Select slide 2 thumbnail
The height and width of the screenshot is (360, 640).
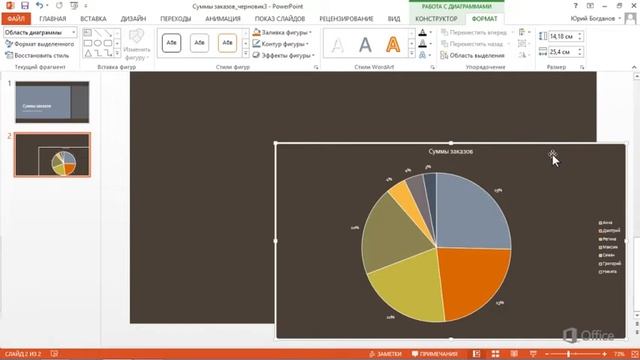(52, 155)
